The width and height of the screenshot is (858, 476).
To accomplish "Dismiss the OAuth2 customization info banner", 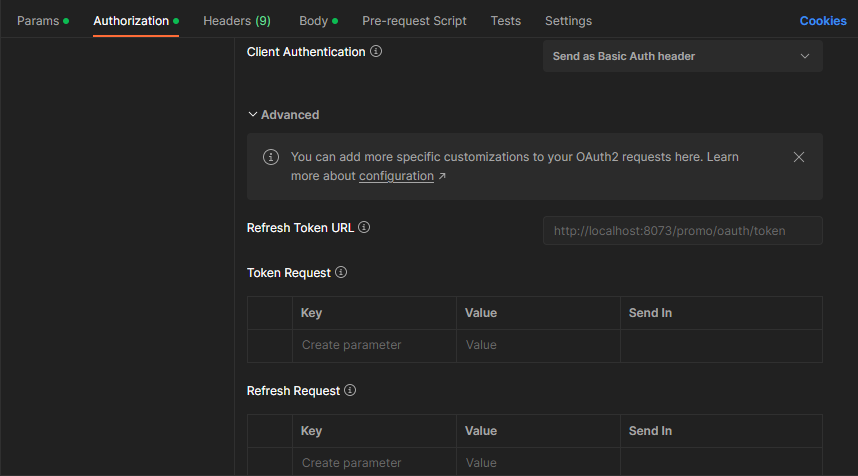I will coord(798,157).
